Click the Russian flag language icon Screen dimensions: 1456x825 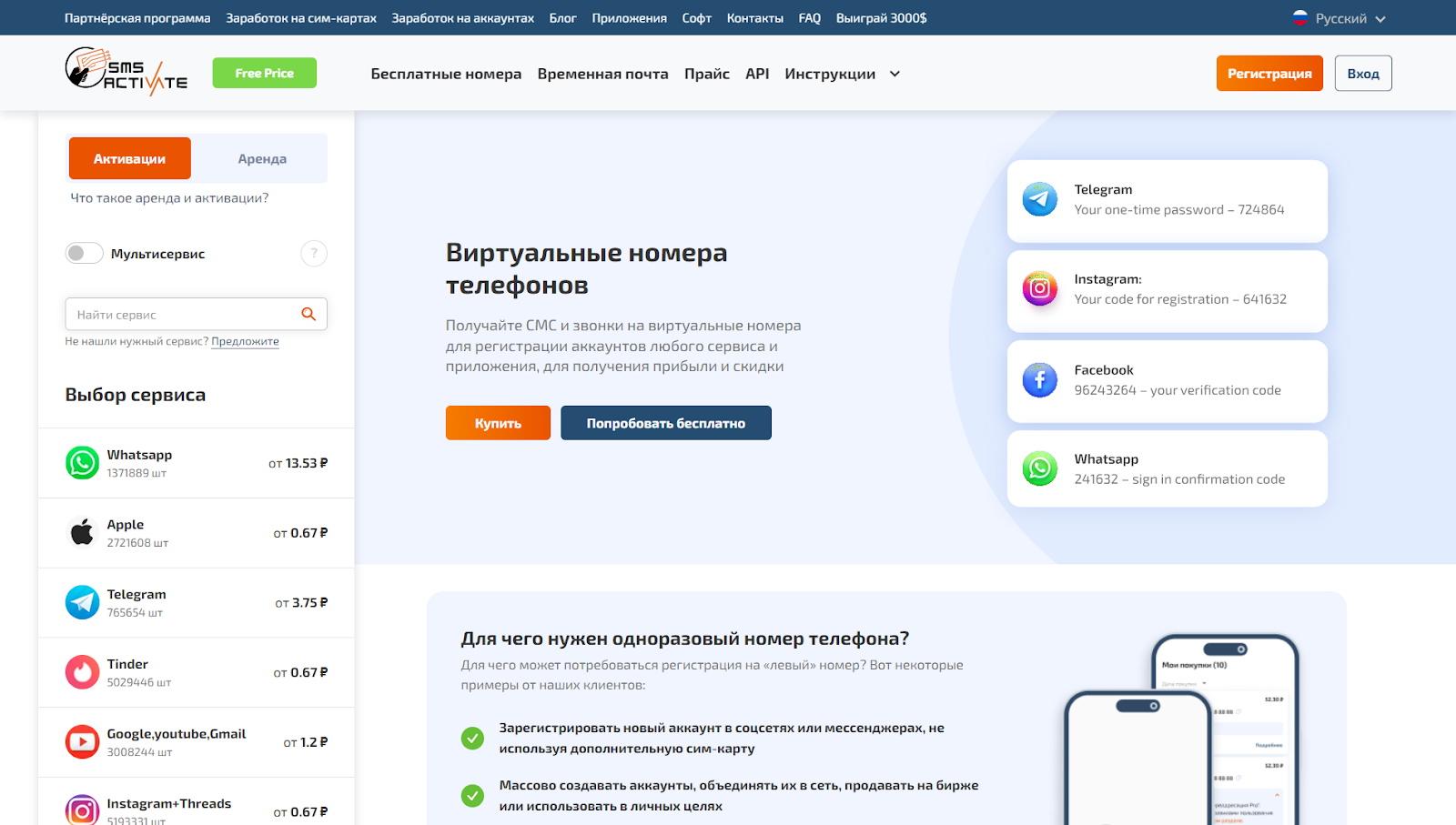1300,17
